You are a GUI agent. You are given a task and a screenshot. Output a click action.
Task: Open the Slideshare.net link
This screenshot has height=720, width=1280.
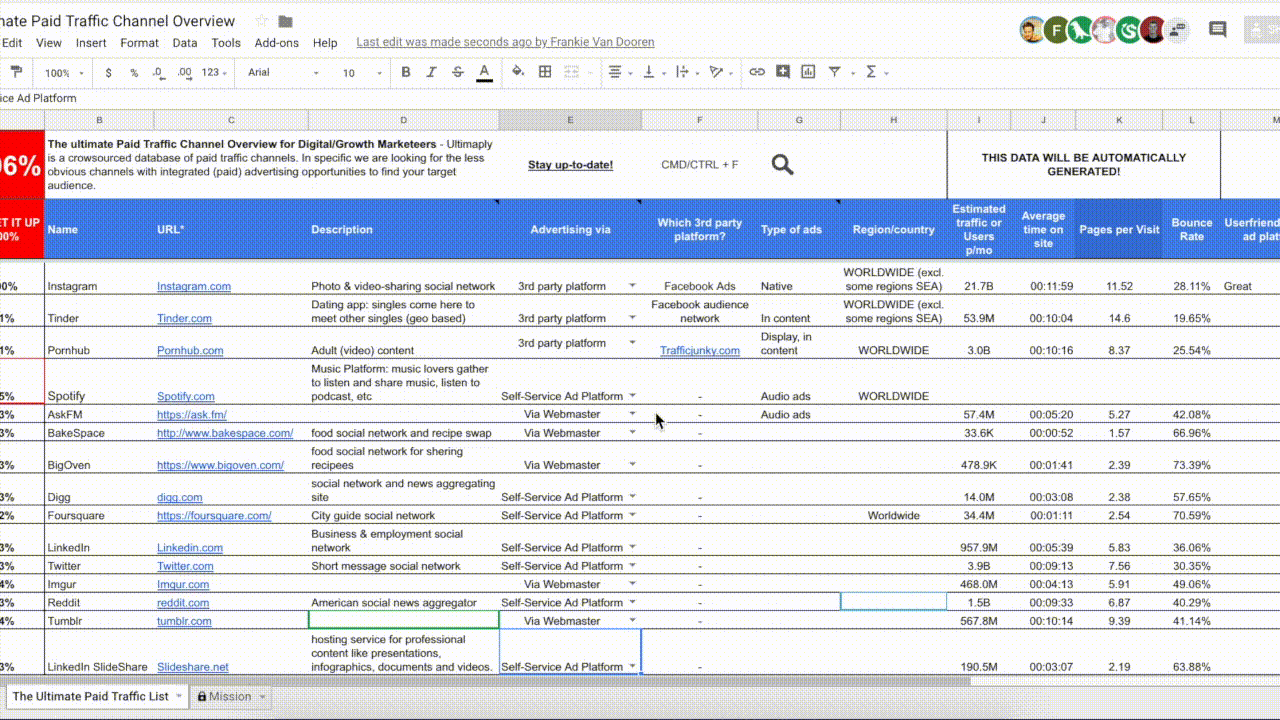click(x=193, y=667)
